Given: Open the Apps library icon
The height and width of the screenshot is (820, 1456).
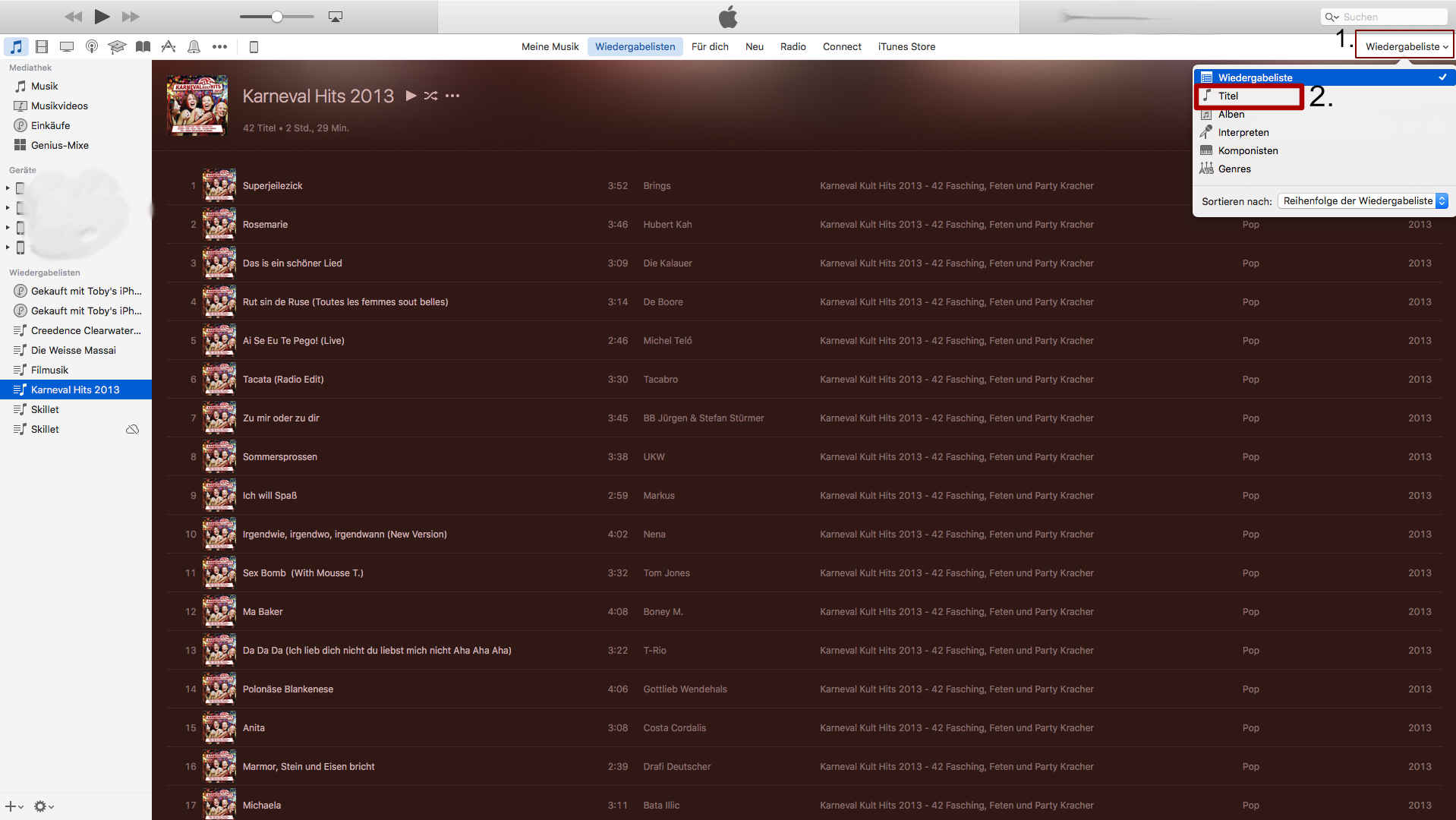Looking at the screenshot, I should tap(169, 47).
